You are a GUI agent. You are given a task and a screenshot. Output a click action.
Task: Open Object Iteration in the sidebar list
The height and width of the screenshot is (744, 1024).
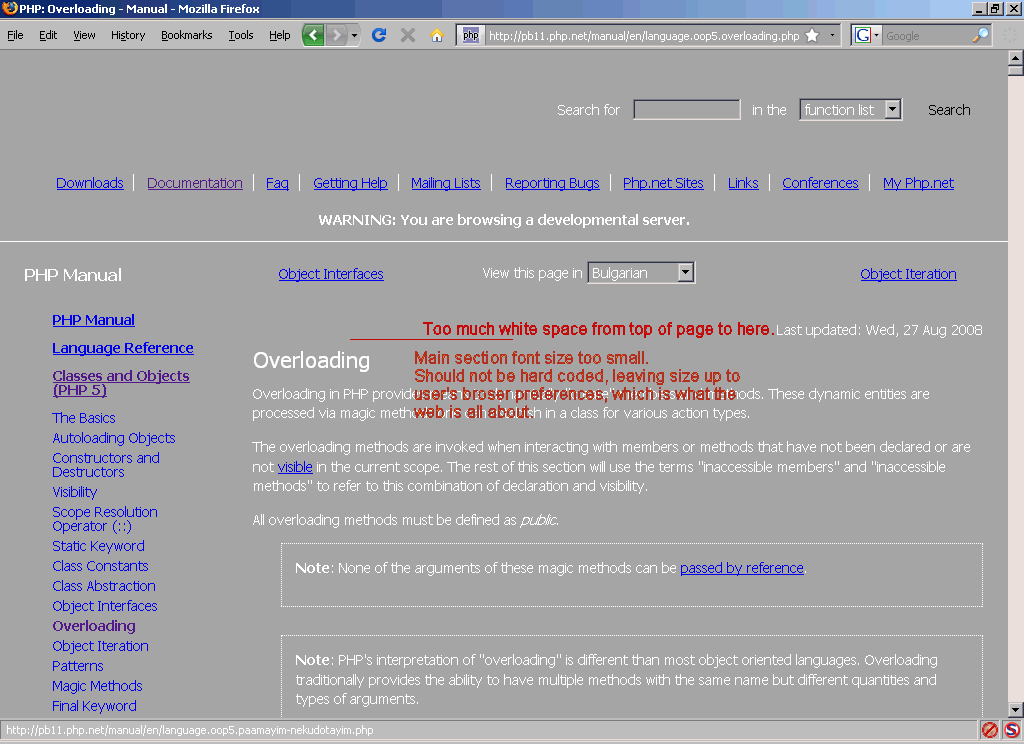click(x=100, y=646)
